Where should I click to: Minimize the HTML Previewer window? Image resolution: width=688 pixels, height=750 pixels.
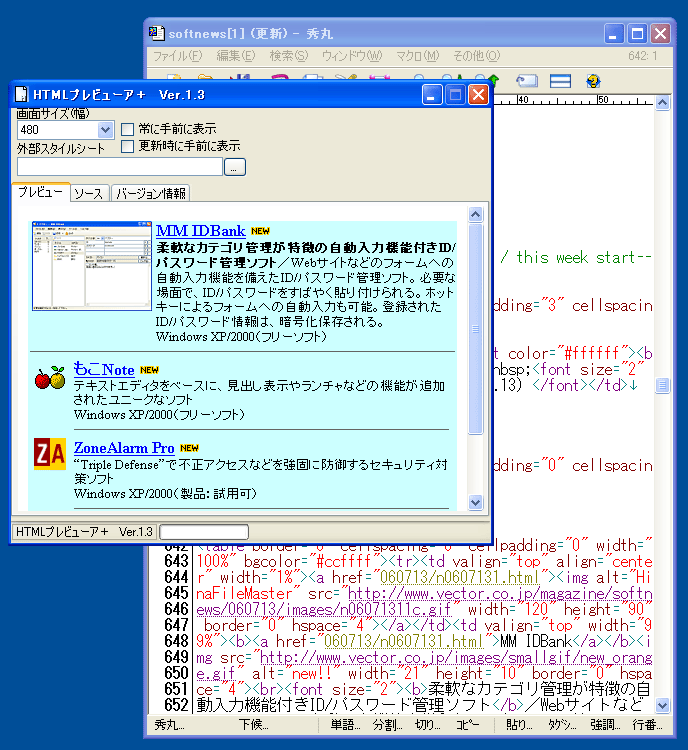pos(432,94)
